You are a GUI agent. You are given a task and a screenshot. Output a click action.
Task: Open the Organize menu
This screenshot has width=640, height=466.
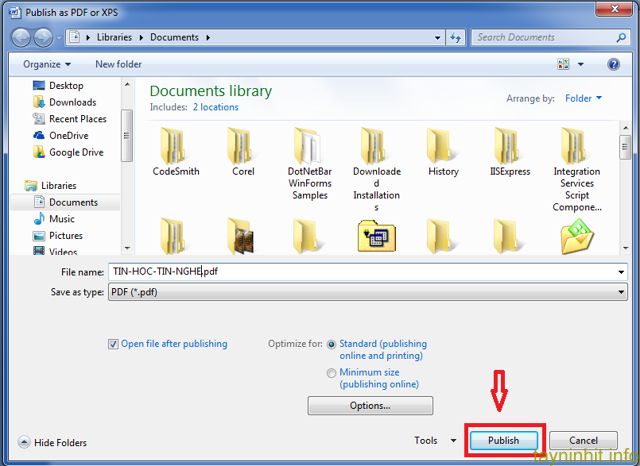pos(47,64)
